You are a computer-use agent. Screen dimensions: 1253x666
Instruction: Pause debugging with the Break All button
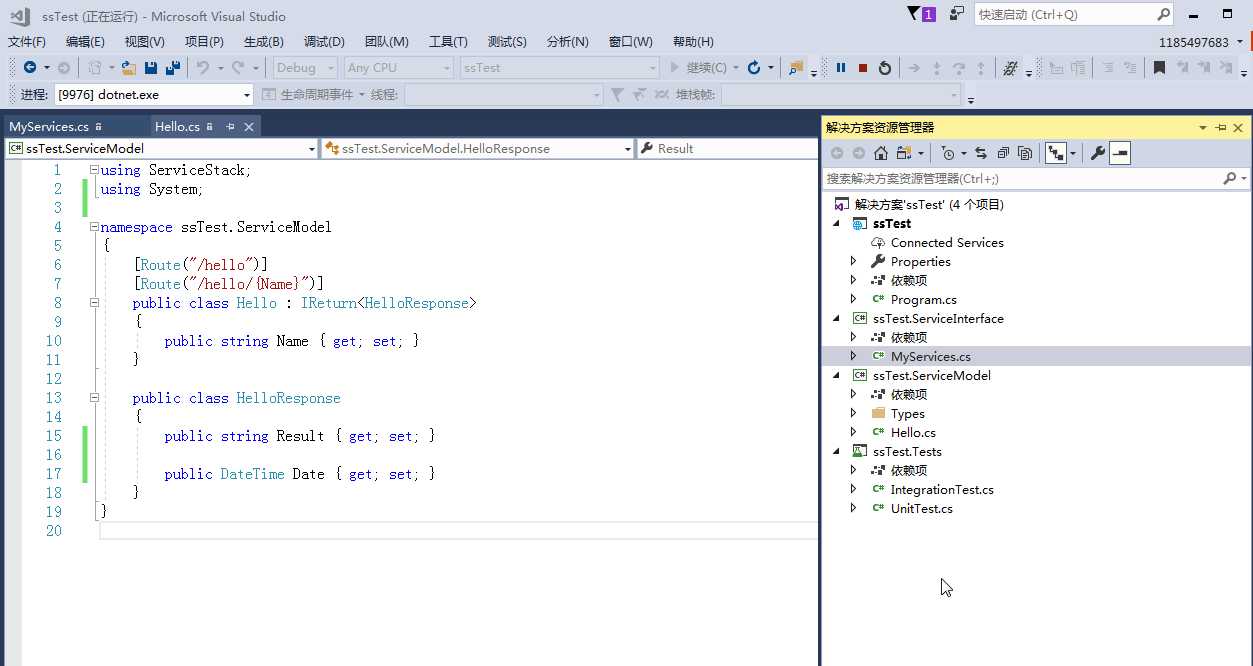841,68
